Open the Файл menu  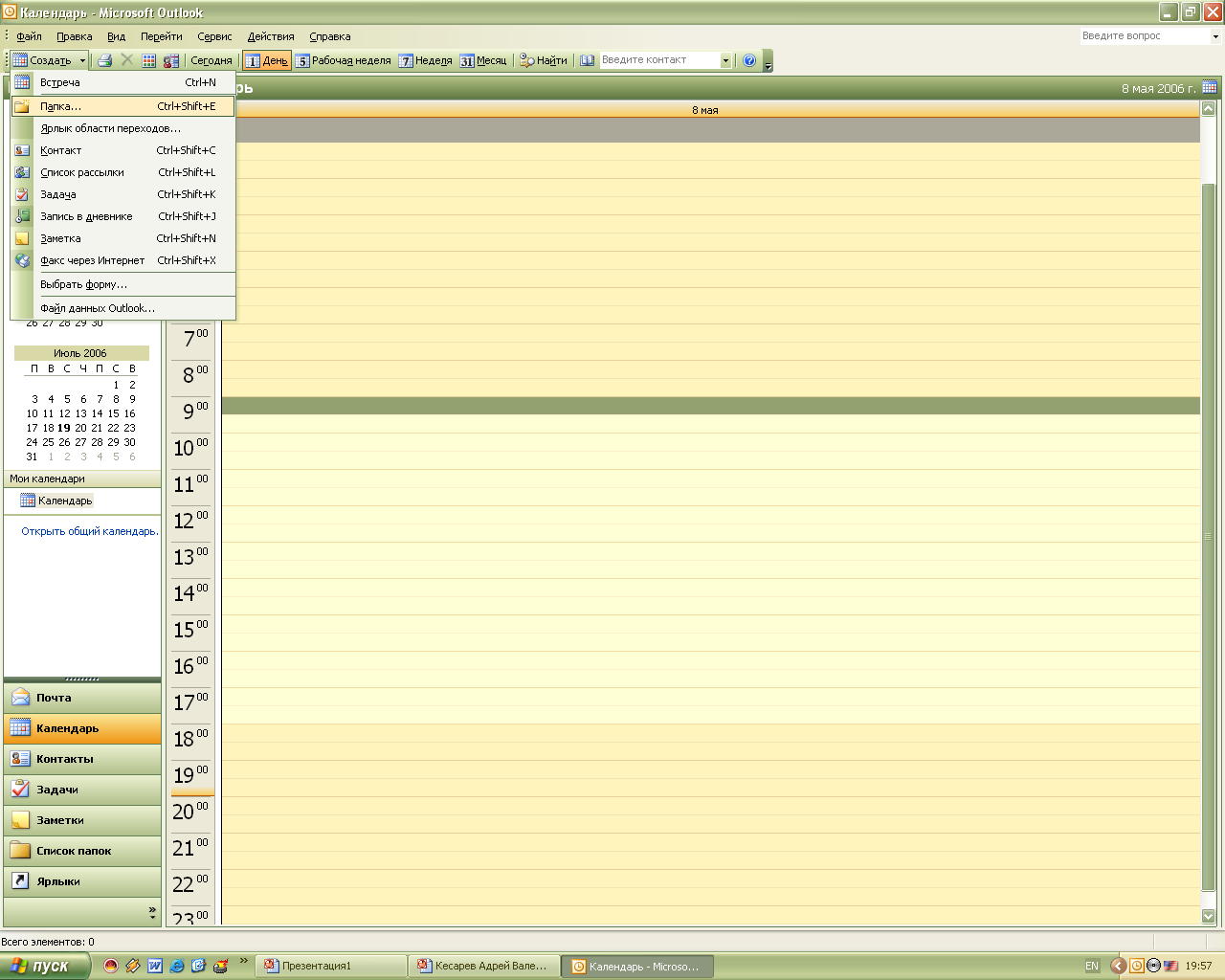(29, 36)
